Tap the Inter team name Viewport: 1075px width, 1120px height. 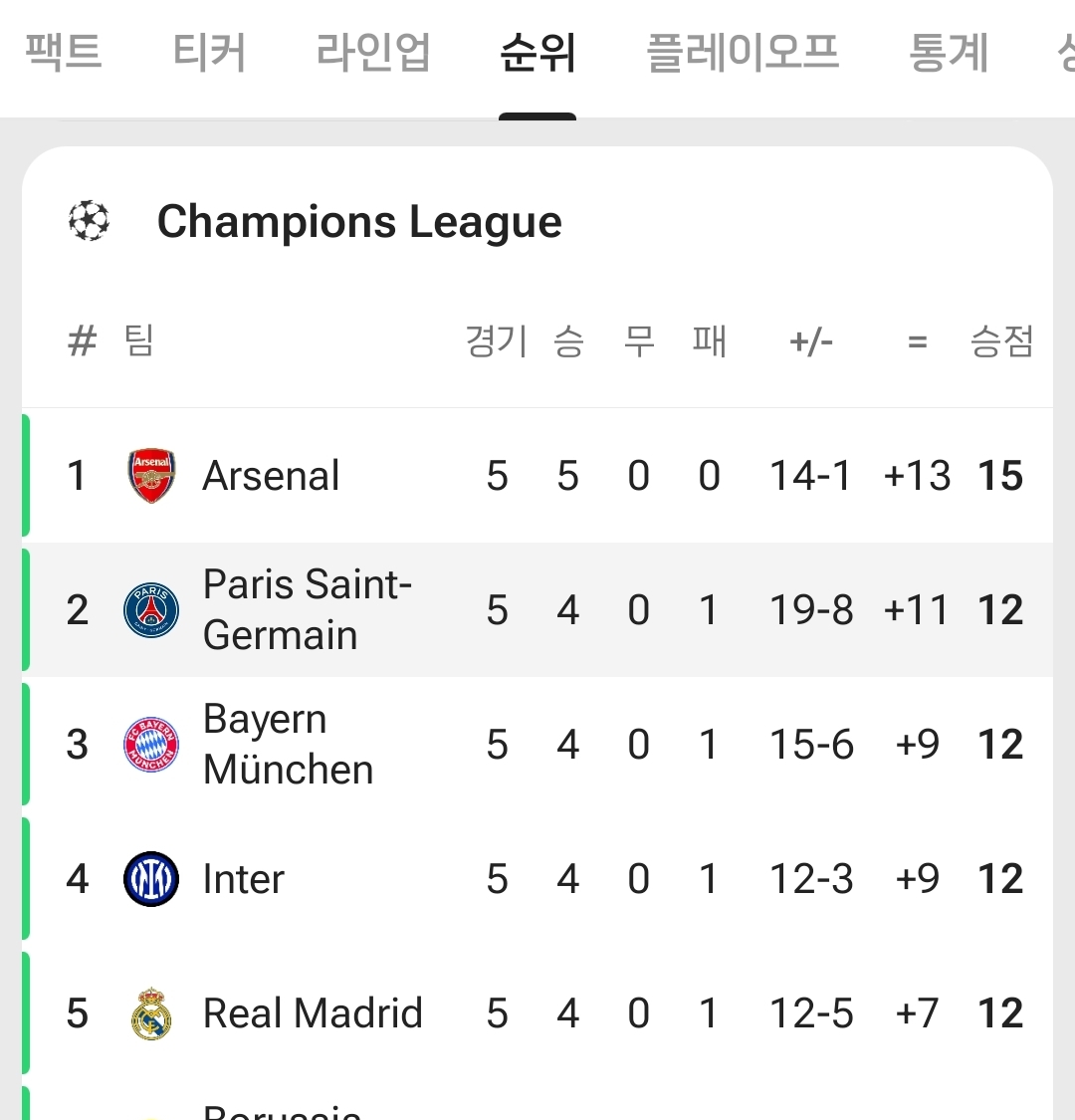[x=243, y=879]
